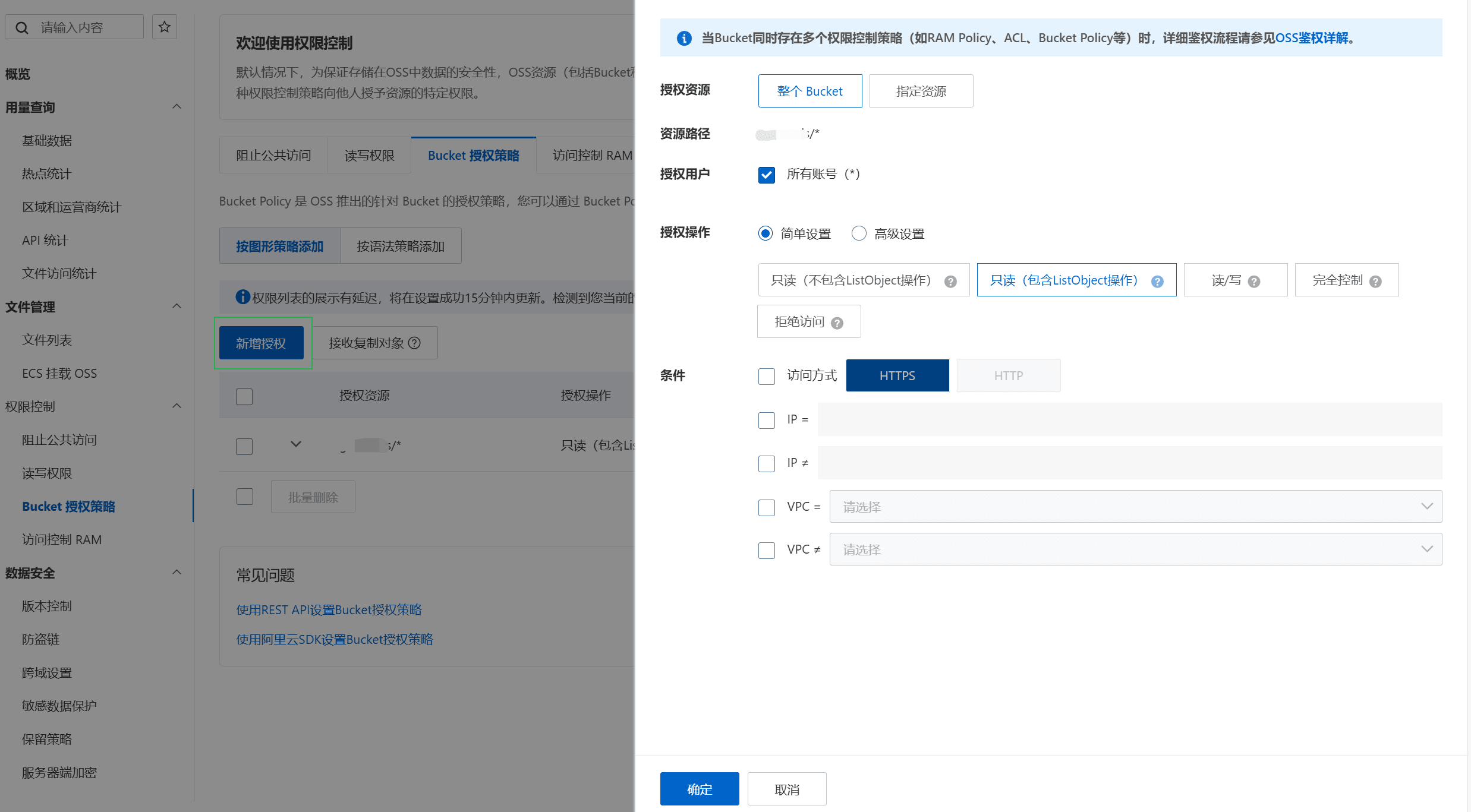Click help icon beside 完全控制 option

1375,282
